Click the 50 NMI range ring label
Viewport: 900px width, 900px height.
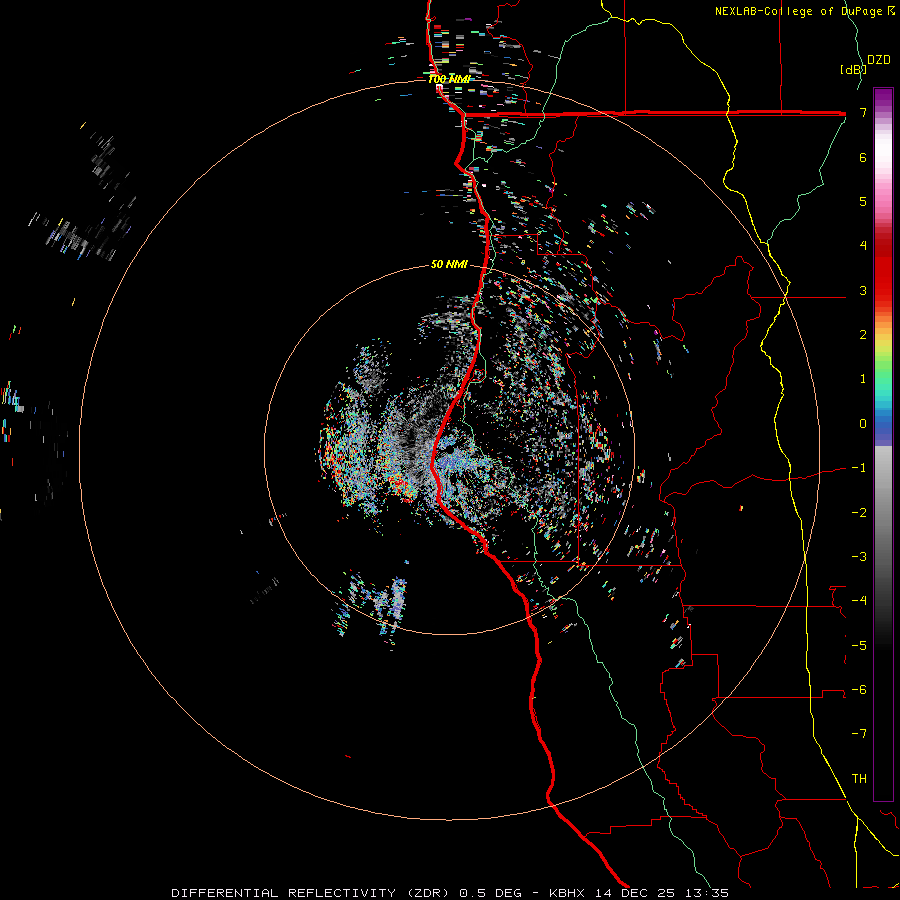click(x=449, y=264)
